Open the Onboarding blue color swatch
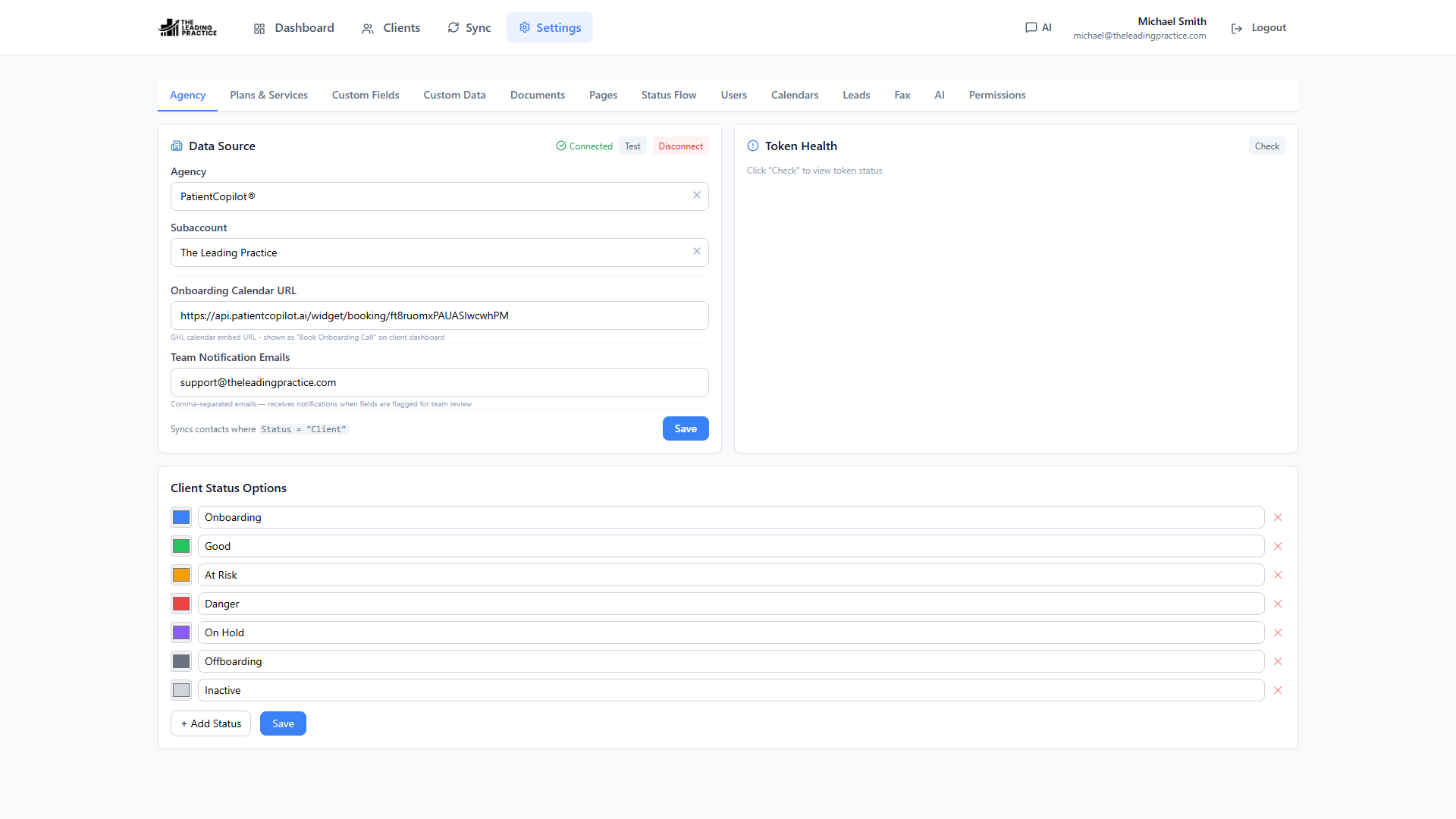 coord(181,517)
